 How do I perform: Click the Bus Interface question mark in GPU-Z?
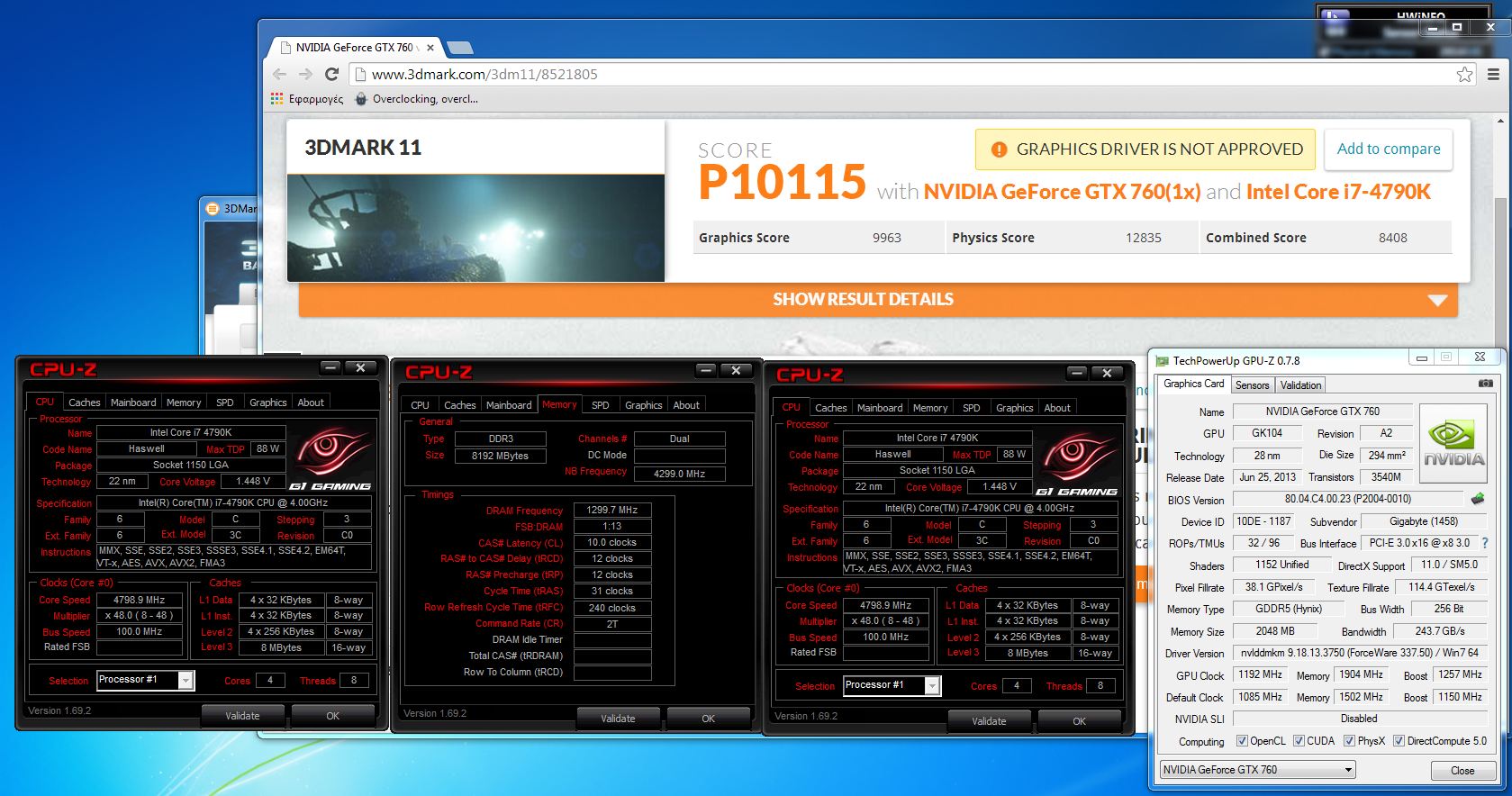1485,543
